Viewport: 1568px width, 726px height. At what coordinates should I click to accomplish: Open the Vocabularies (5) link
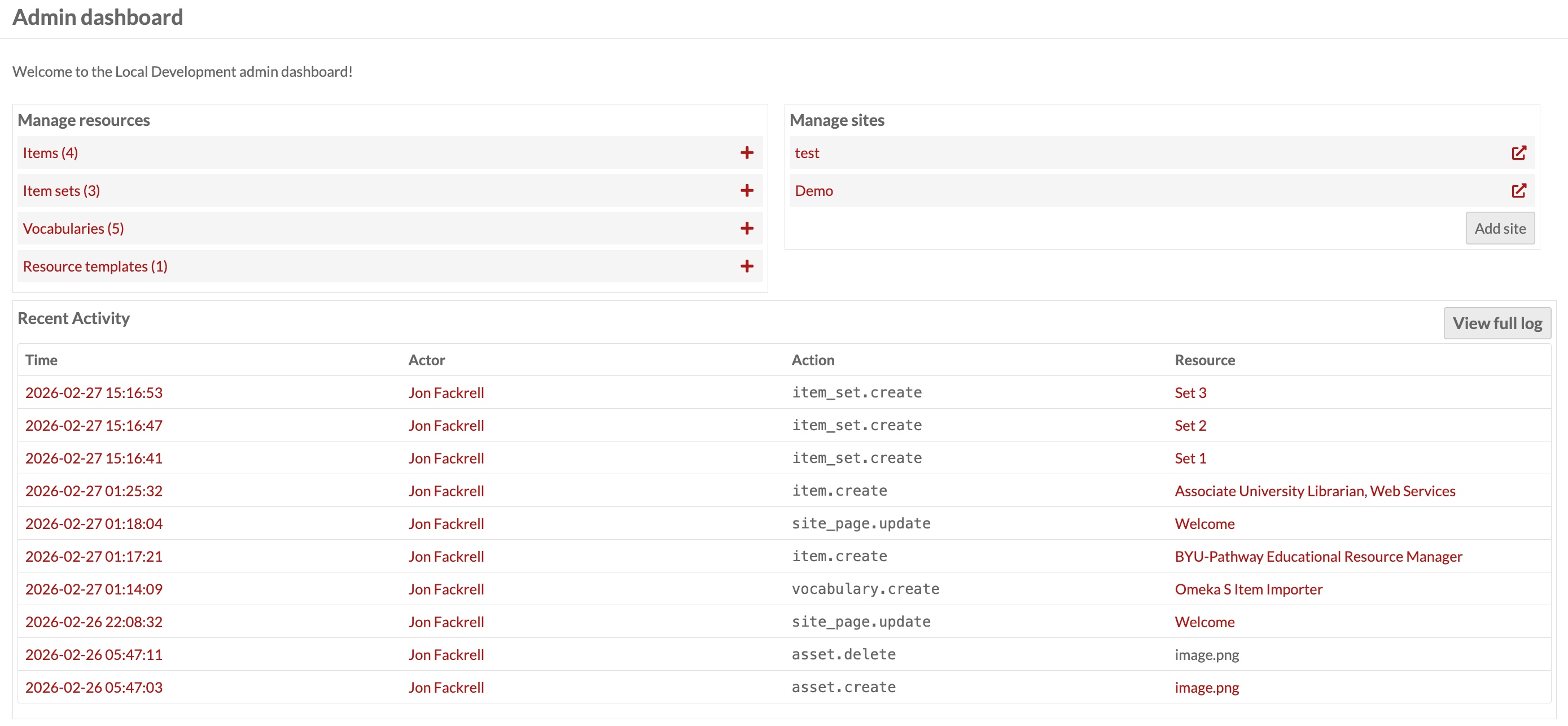[x=73, y=229]
